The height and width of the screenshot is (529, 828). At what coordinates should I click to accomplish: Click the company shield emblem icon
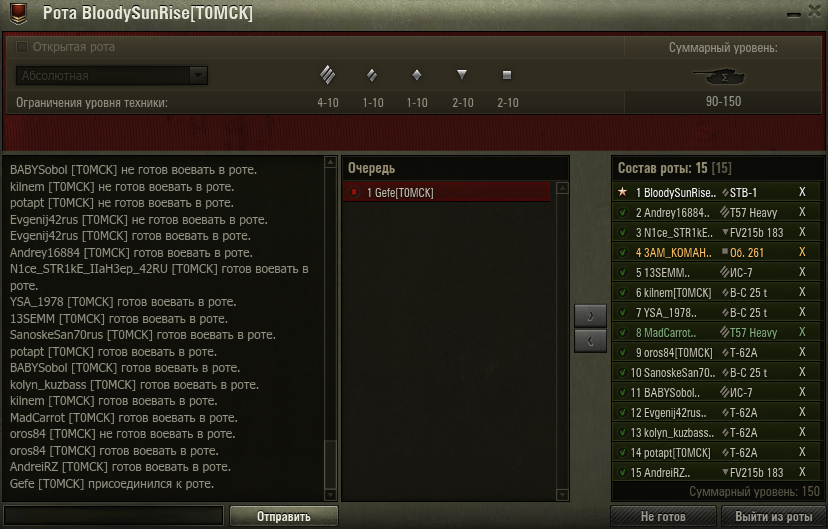pos(19,13)
